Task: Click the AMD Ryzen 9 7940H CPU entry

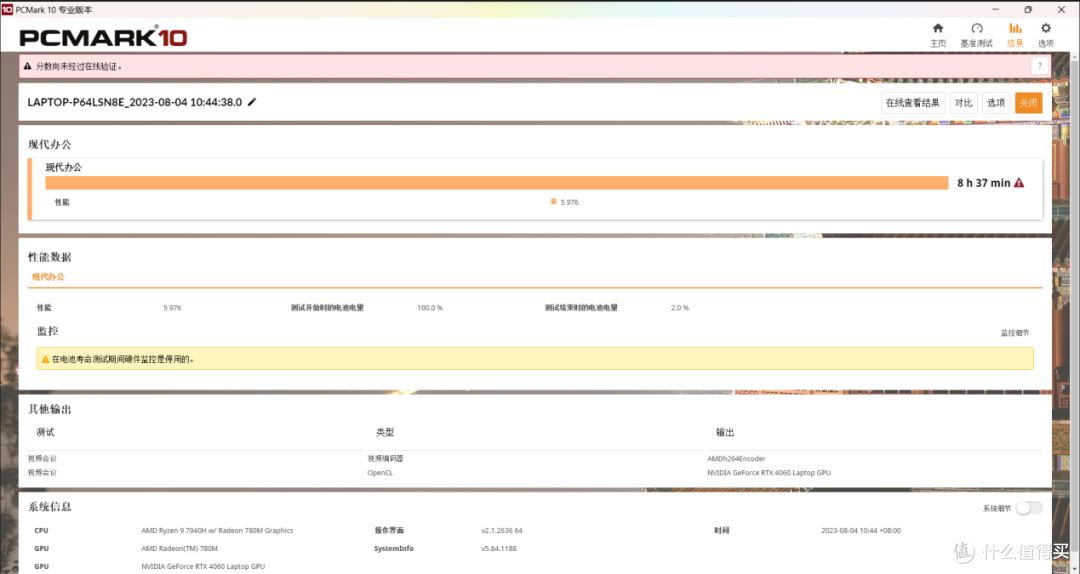Action: coord(217,531)
